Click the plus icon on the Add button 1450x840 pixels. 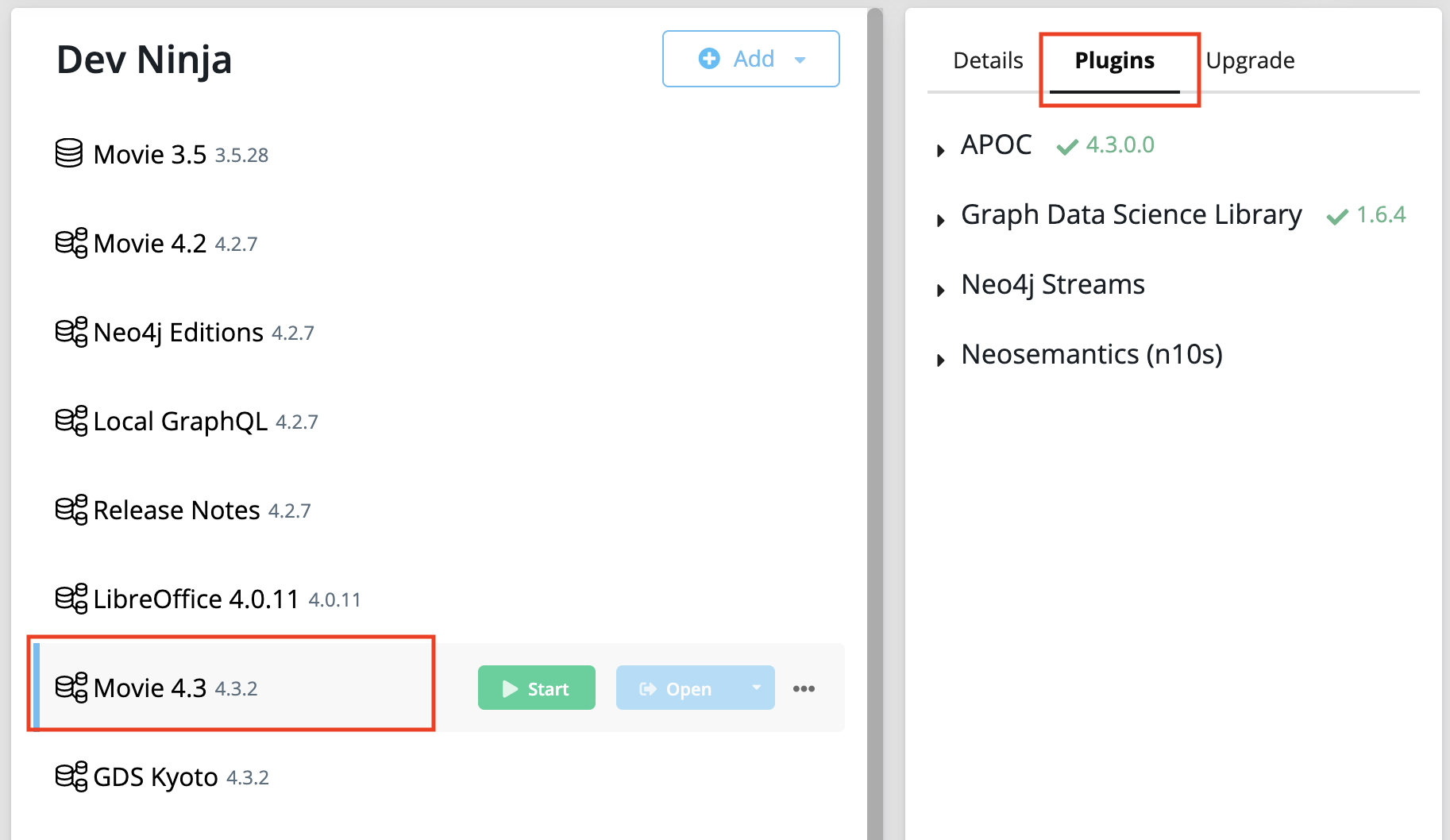pyautogui.click(x=709, y=58)
